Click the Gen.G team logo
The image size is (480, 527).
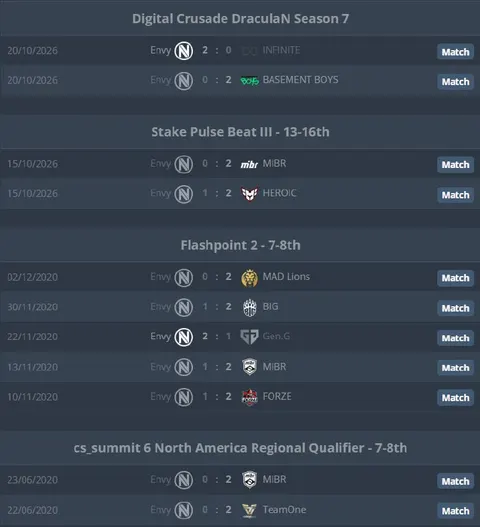(x=249, y=337)
